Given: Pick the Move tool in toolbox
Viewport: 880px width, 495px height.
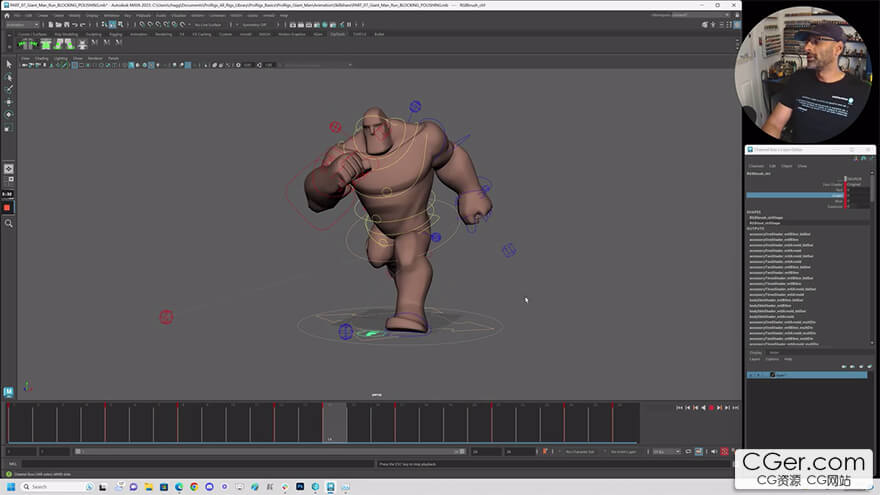Looking at the screenshot, I should pos(8,102).
